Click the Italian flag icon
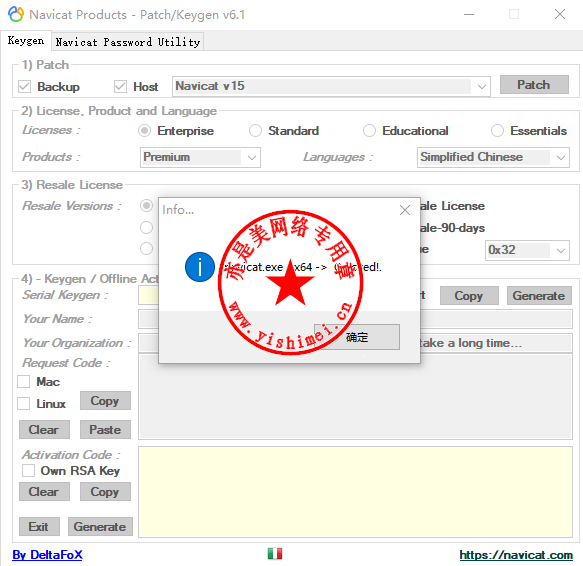Screen dimensions: 583x566 tap(275, 553)
